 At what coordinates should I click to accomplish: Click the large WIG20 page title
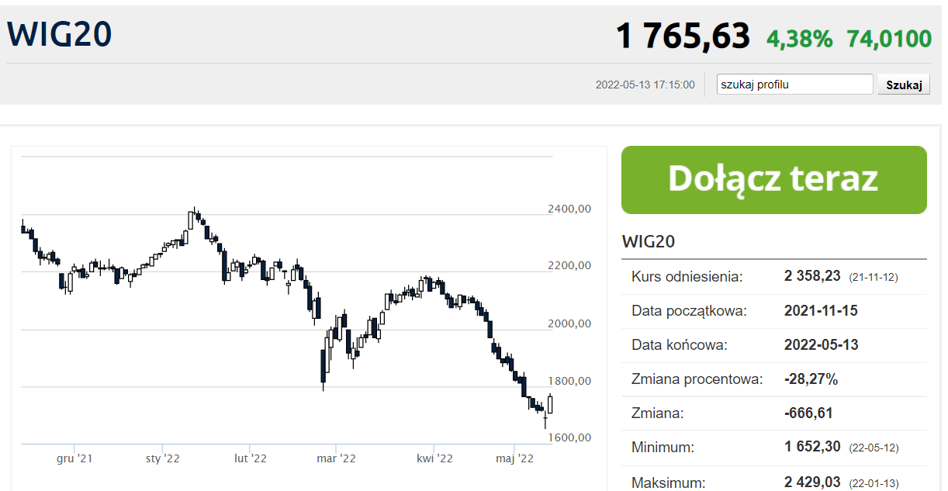point(60,34)
